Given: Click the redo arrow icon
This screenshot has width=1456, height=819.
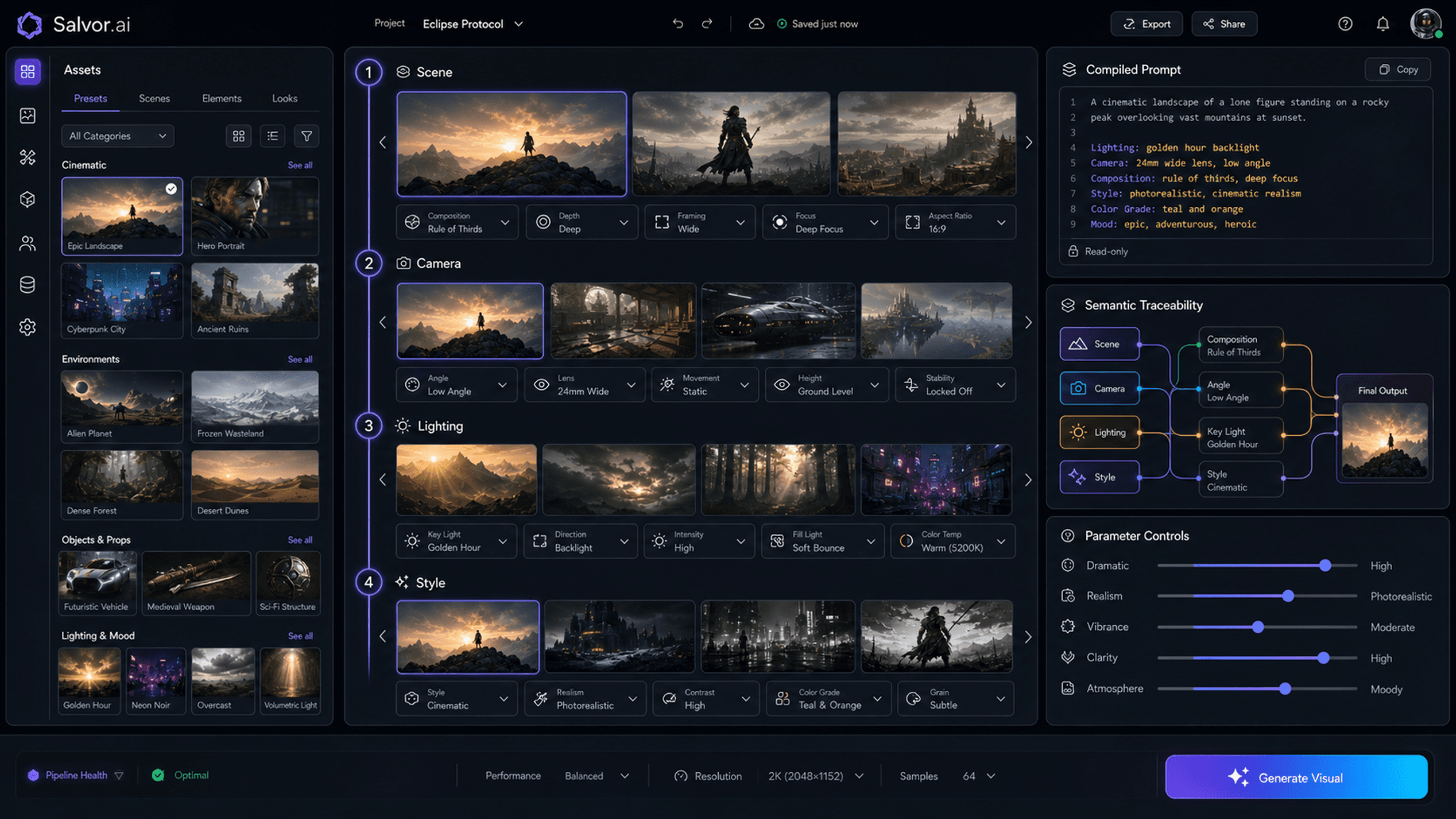Looking at the screenshot, I should coord(707,23).
